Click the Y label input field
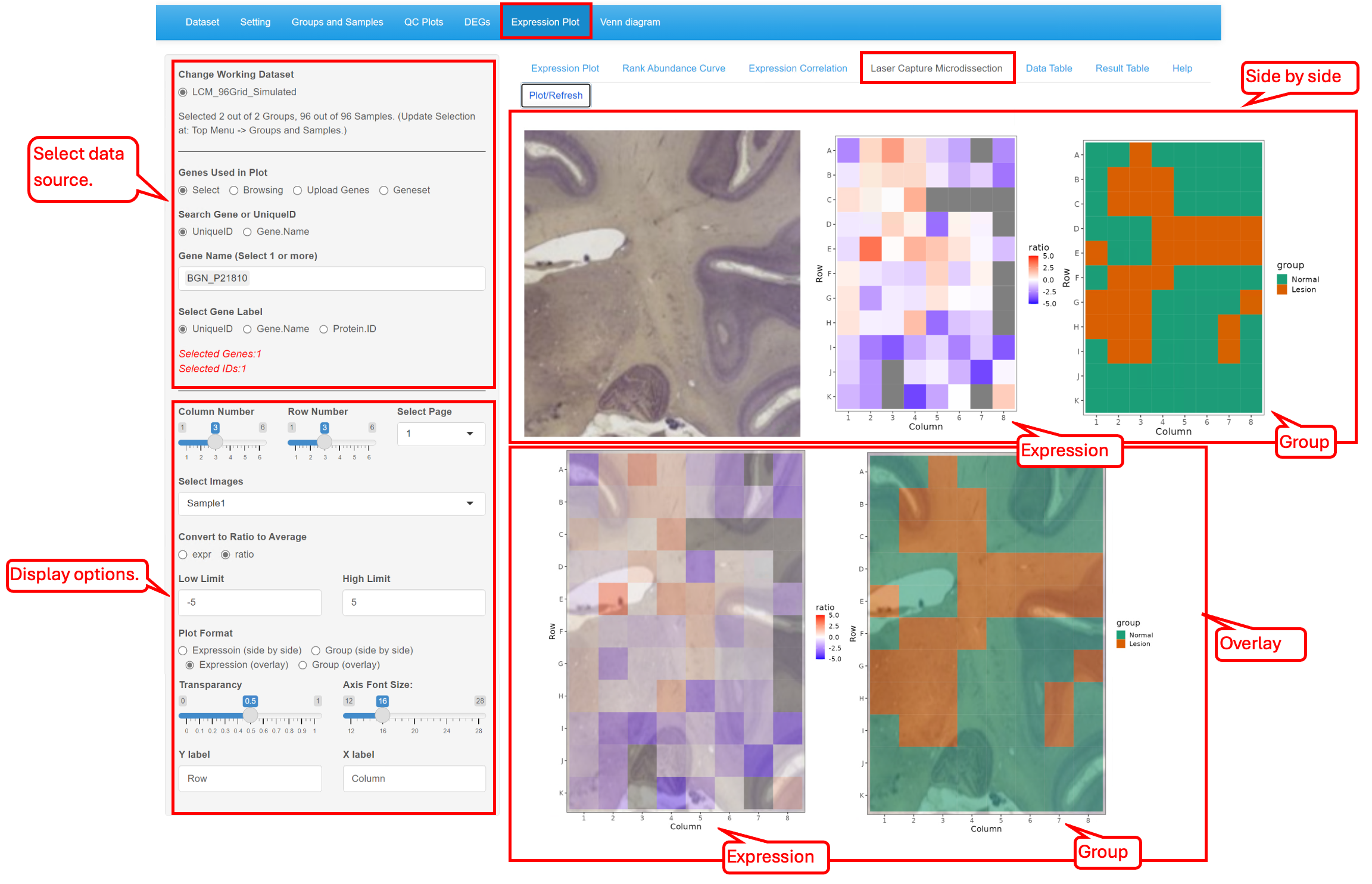Viewport: 1372px width, 884px height. click(x=250, y=779)
